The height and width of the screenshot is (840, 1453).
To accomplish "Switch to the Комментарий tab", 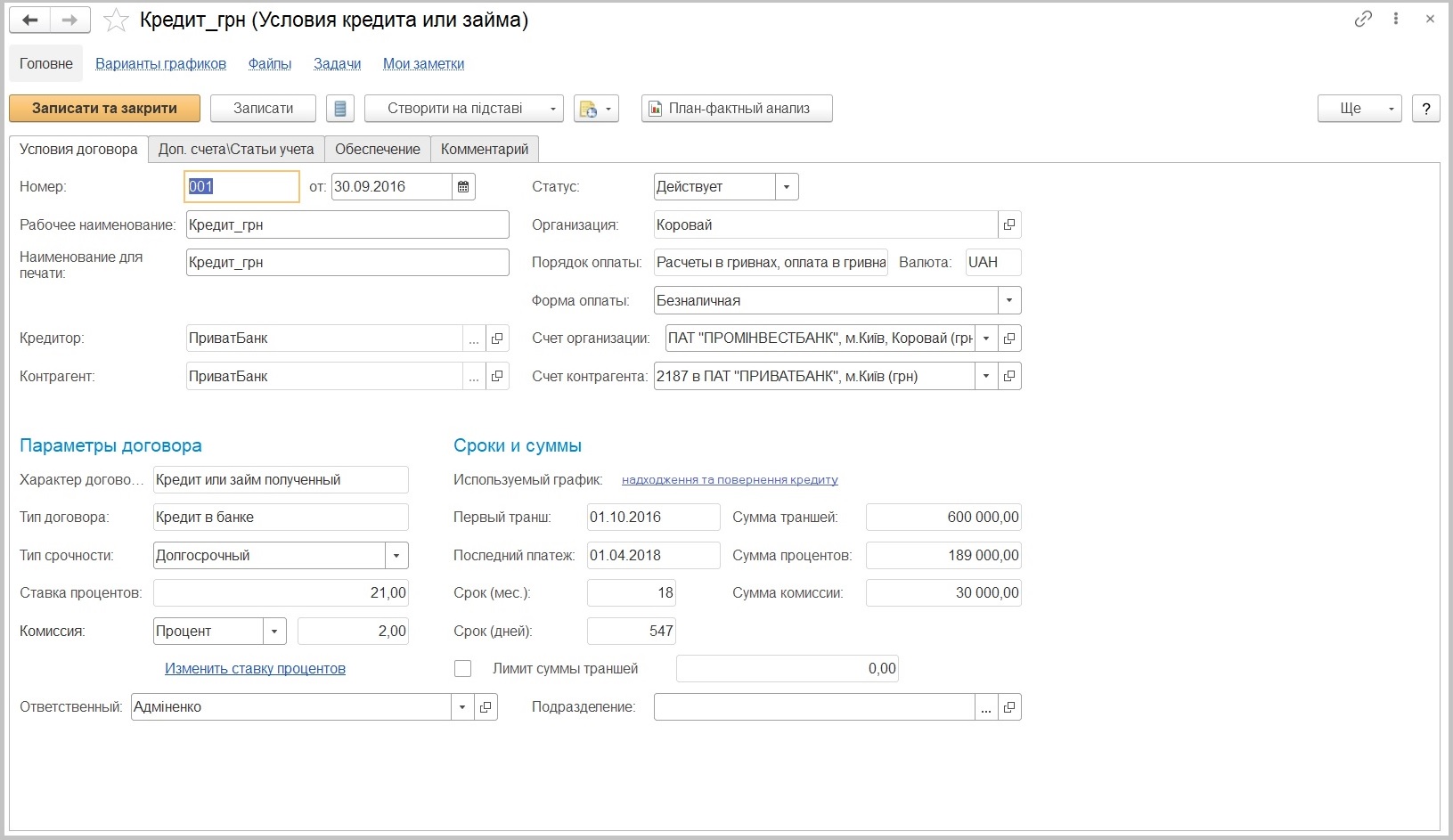I will pos(485,150).
